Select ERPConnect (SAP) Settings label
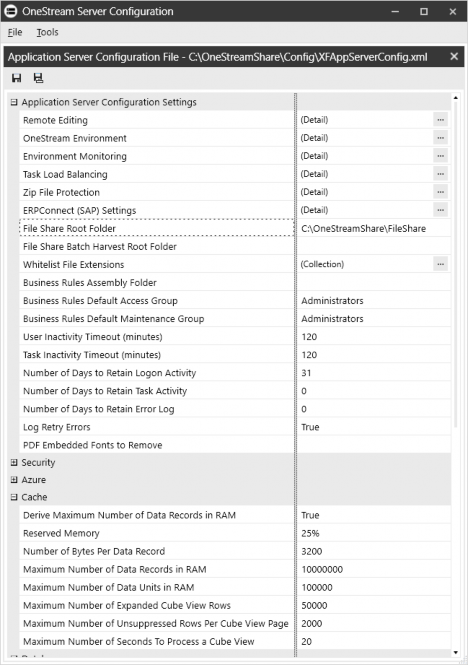The height and width of the screenshot is (665, 468). coord(79,210)
